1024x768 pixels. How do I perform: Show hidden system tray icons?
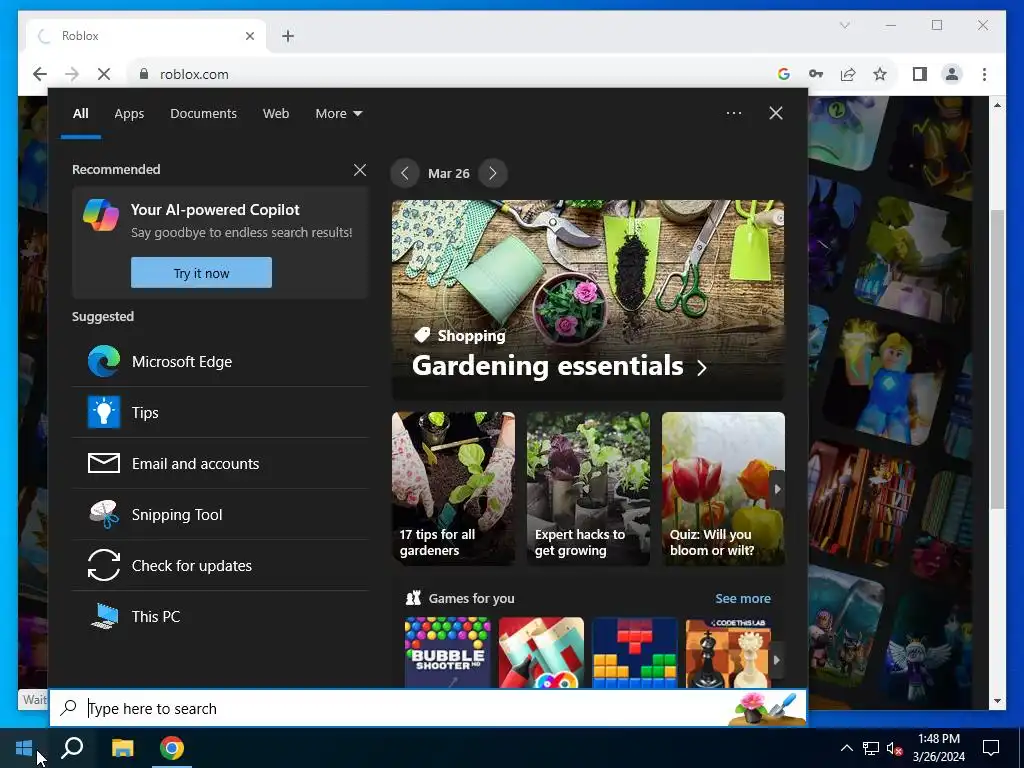coord(846,748)
